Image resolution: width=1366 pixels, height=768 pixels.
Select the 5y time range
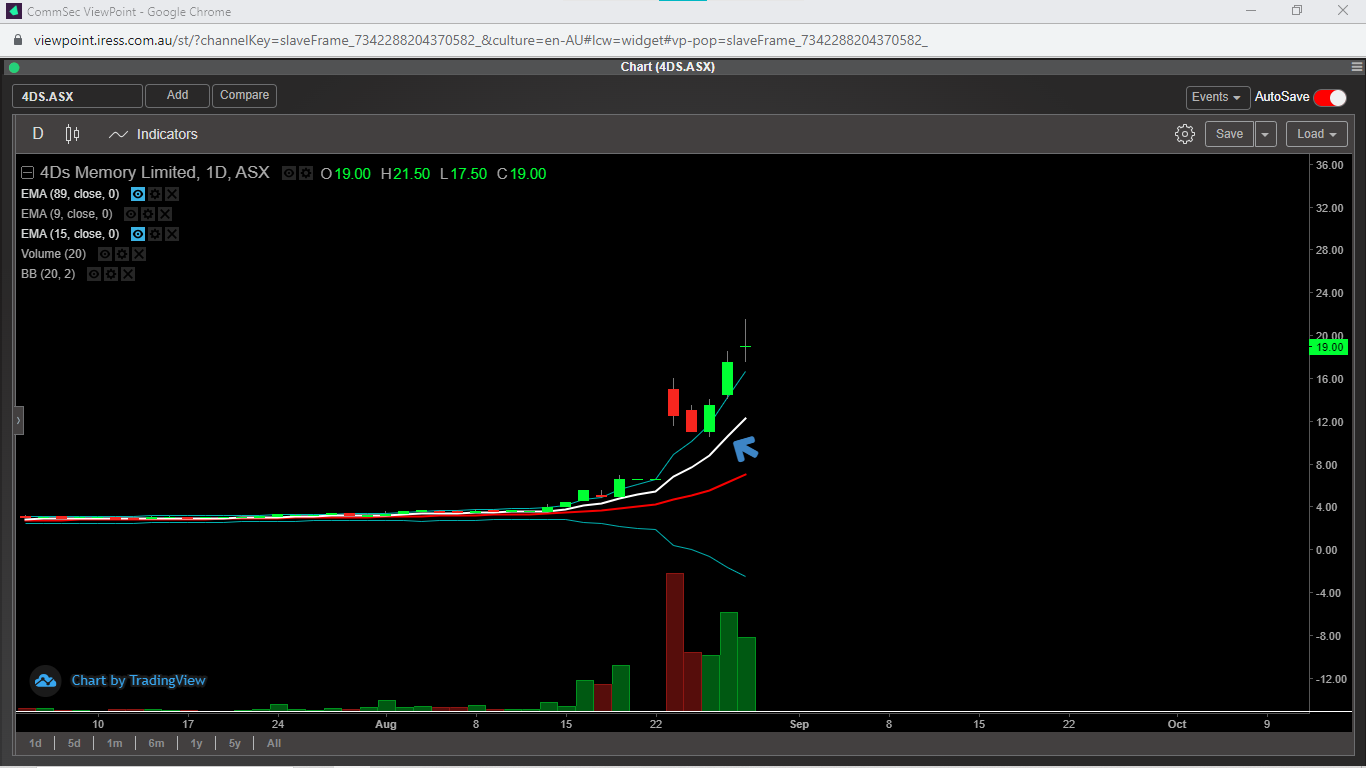[235, 743]
